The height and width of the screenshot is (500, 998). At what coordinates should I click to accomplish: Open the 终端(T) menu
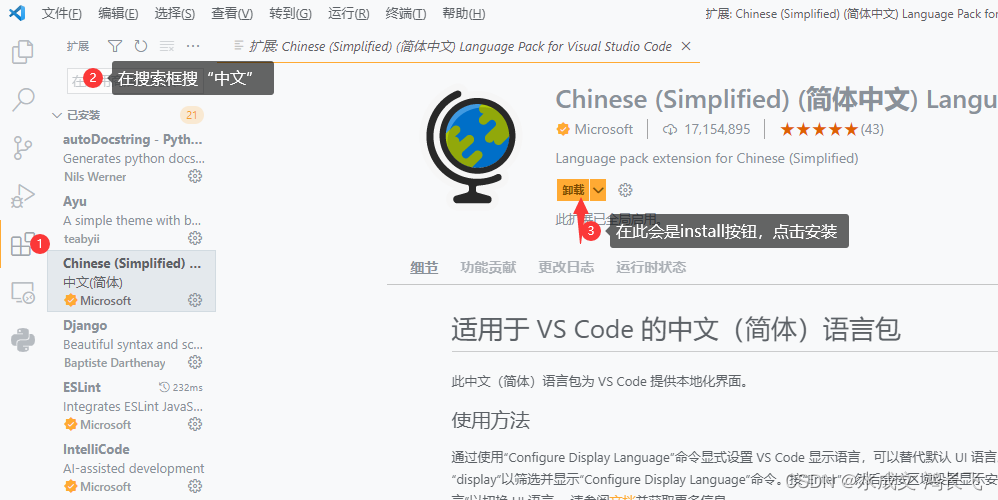pyautogui.click(x=406, y=13)
